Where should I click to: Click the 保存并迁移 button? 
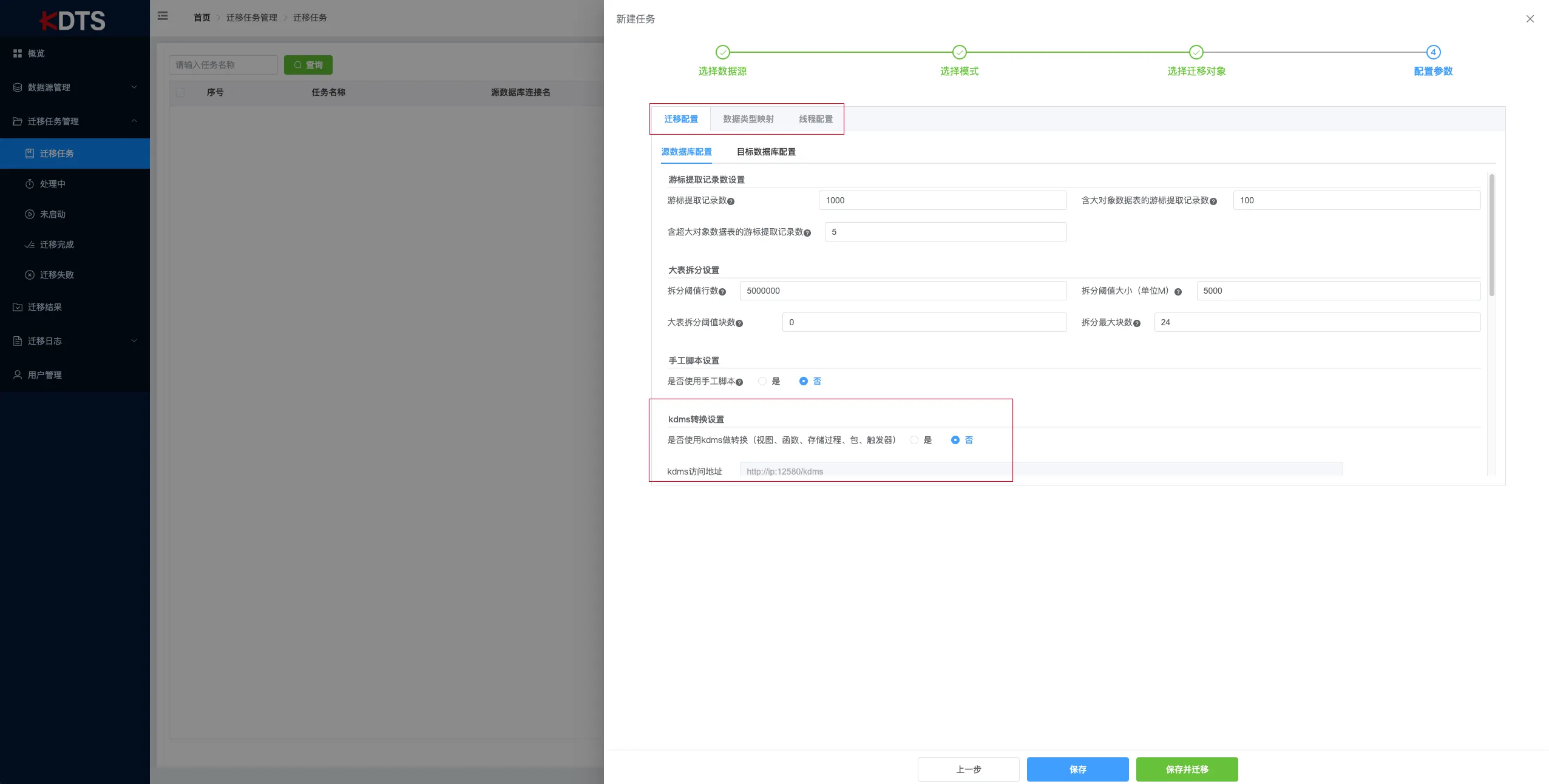click(1187, 769)
